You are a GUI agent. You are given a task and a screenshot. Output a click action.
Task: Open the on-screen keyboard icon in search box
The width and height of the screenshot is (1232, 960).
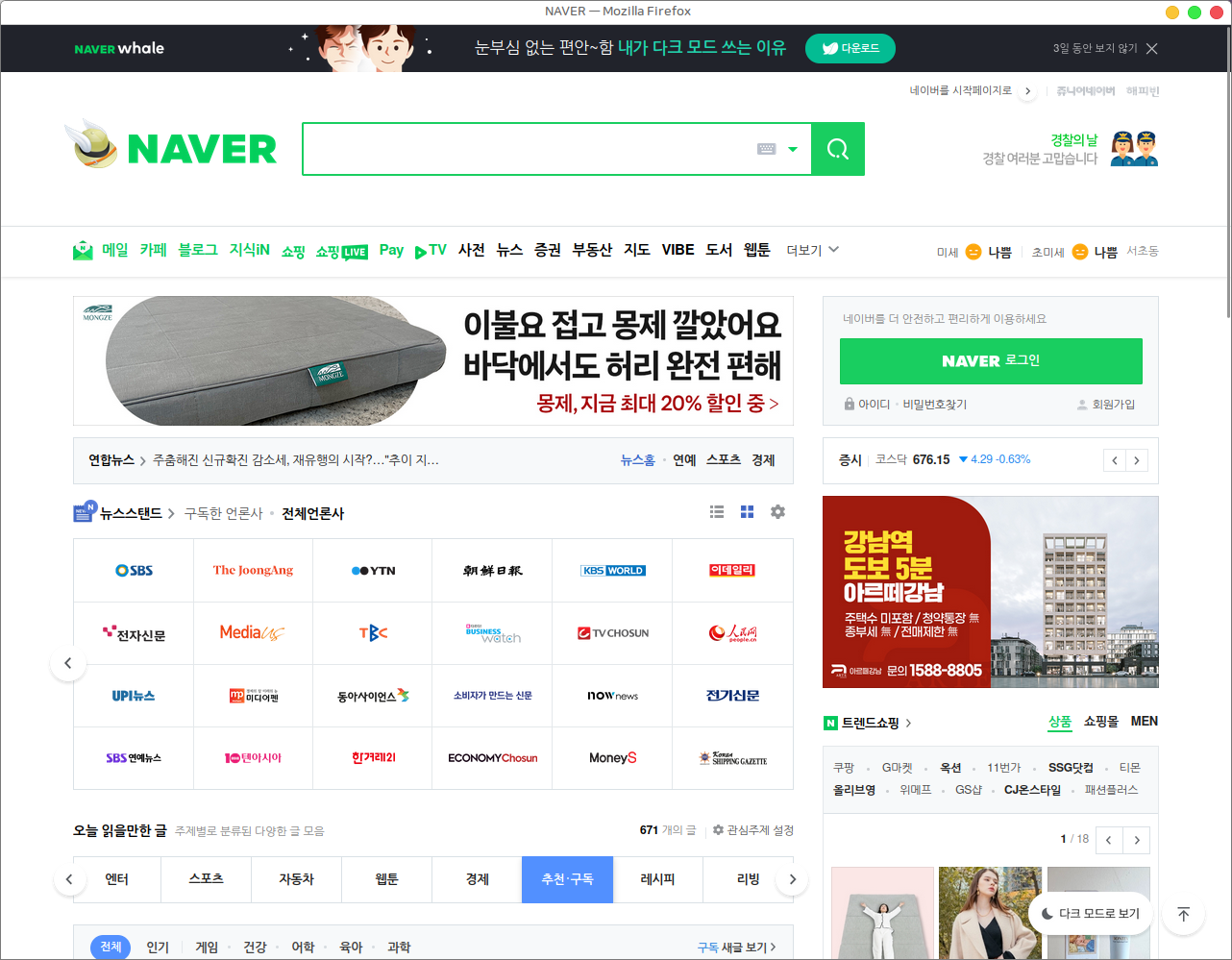766,149
